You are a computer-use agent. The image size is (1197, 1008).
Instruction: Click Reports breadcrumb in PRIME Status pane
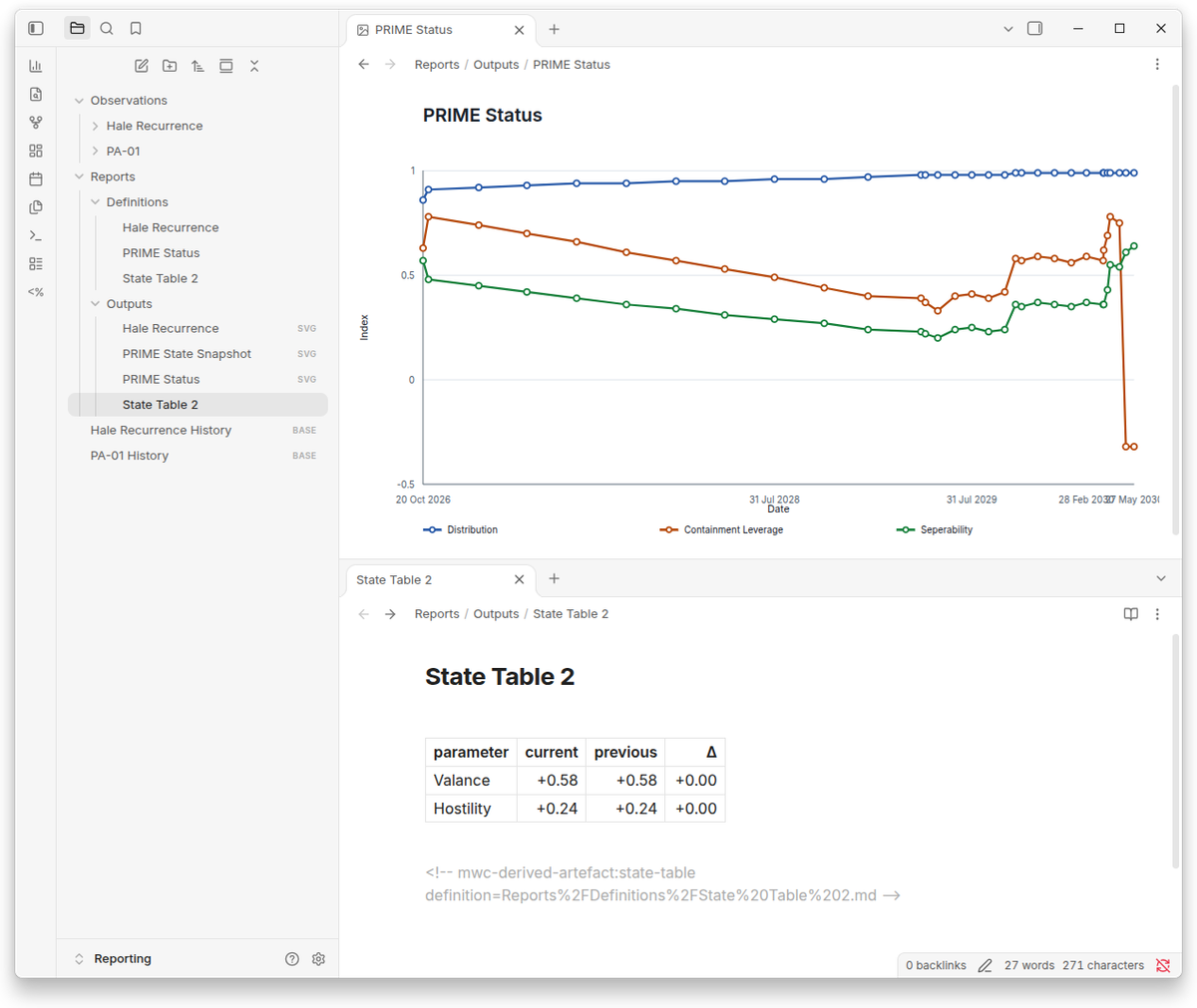click(x=437, y=65)
